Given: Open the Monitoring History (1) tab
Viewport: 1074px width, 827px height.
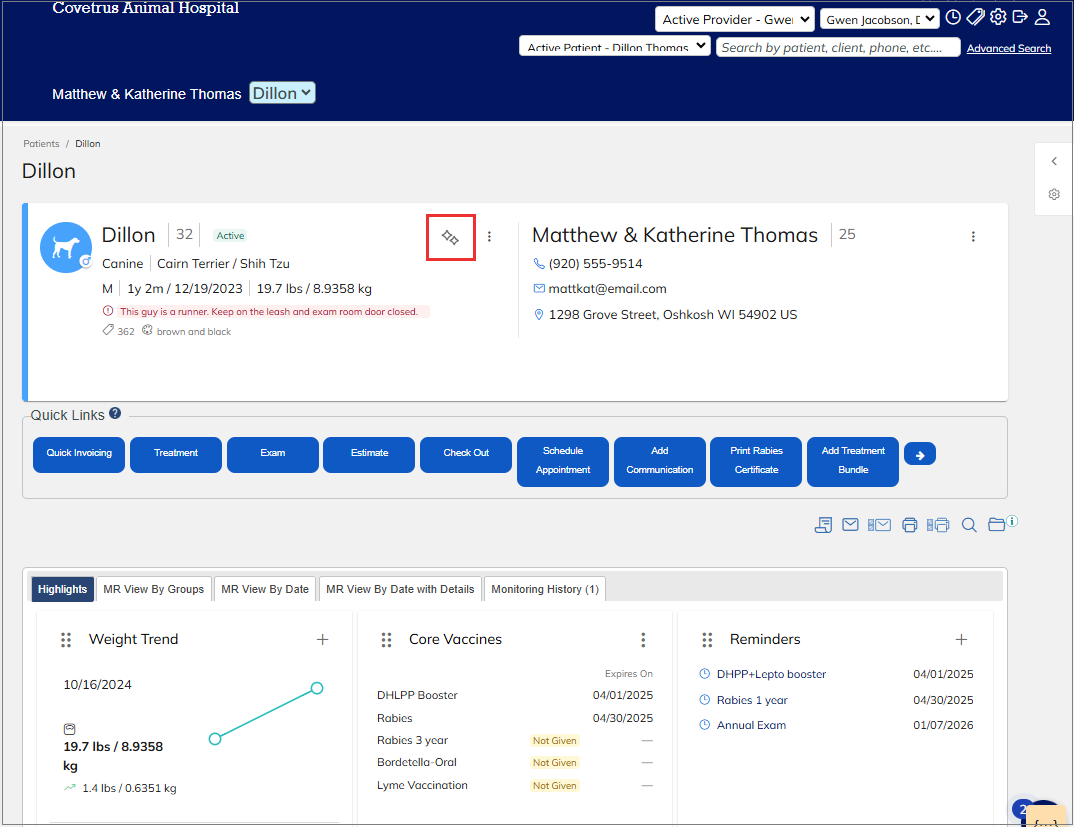Looking at the screenshot, I should coord(545,589).
